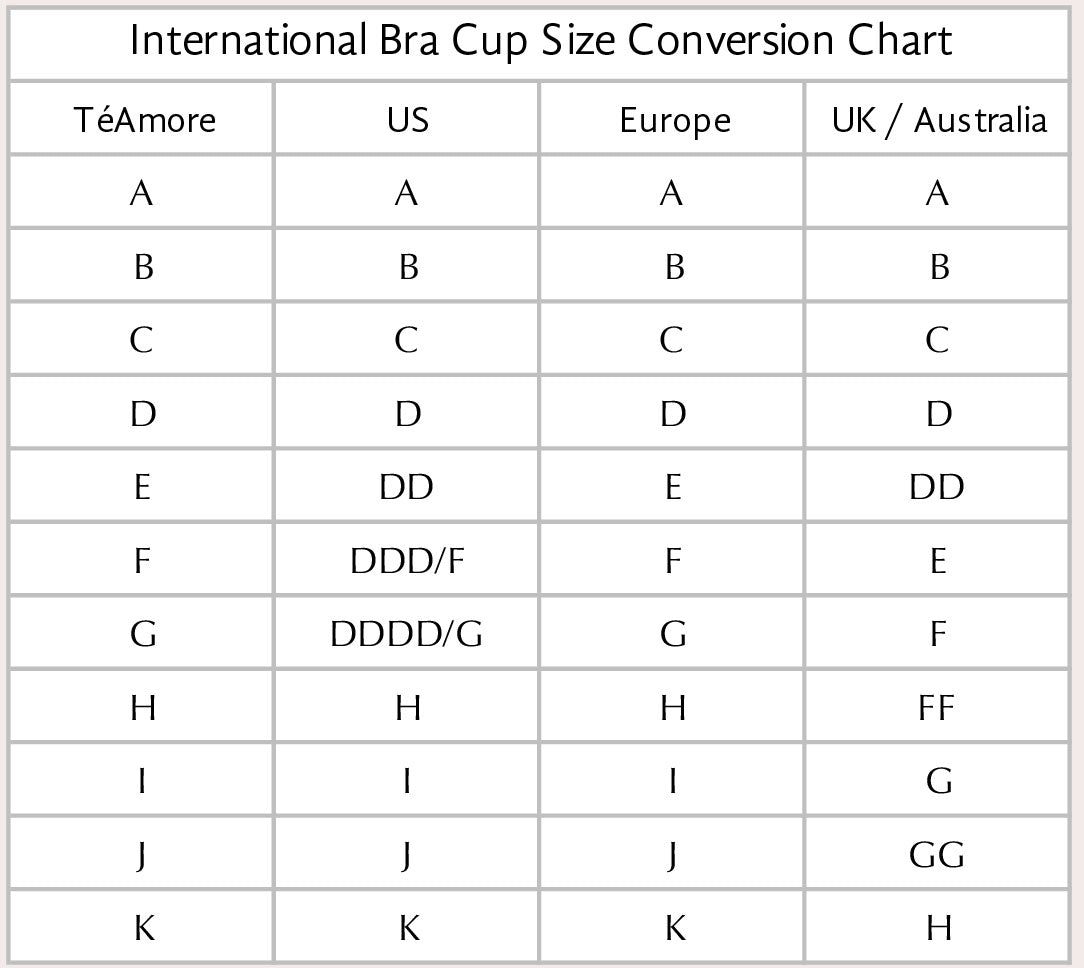The width and height of the screenshot is (1084, 968).
Task: Select the DDD/F cell in US column
Action: tap(407, 561)
